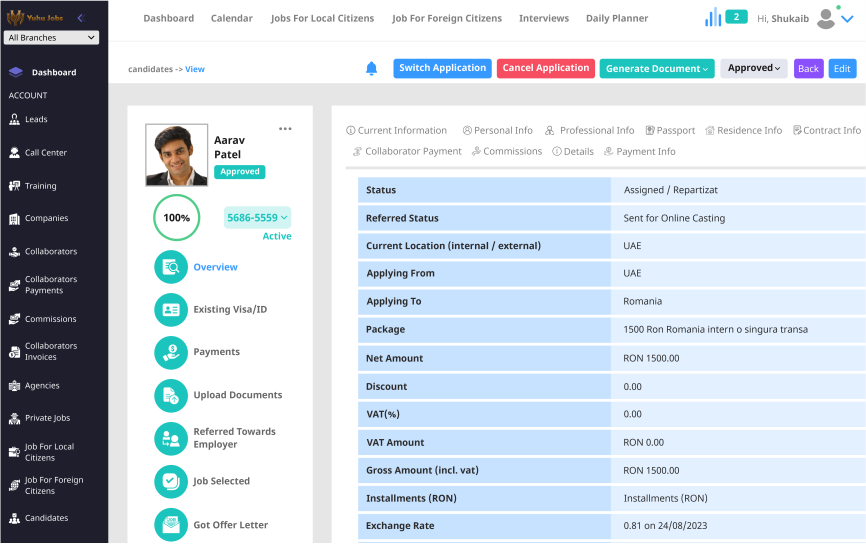Switch to the Passport tab
The image size is (866, 544).
pyautogui.click(x=670, y=131)
